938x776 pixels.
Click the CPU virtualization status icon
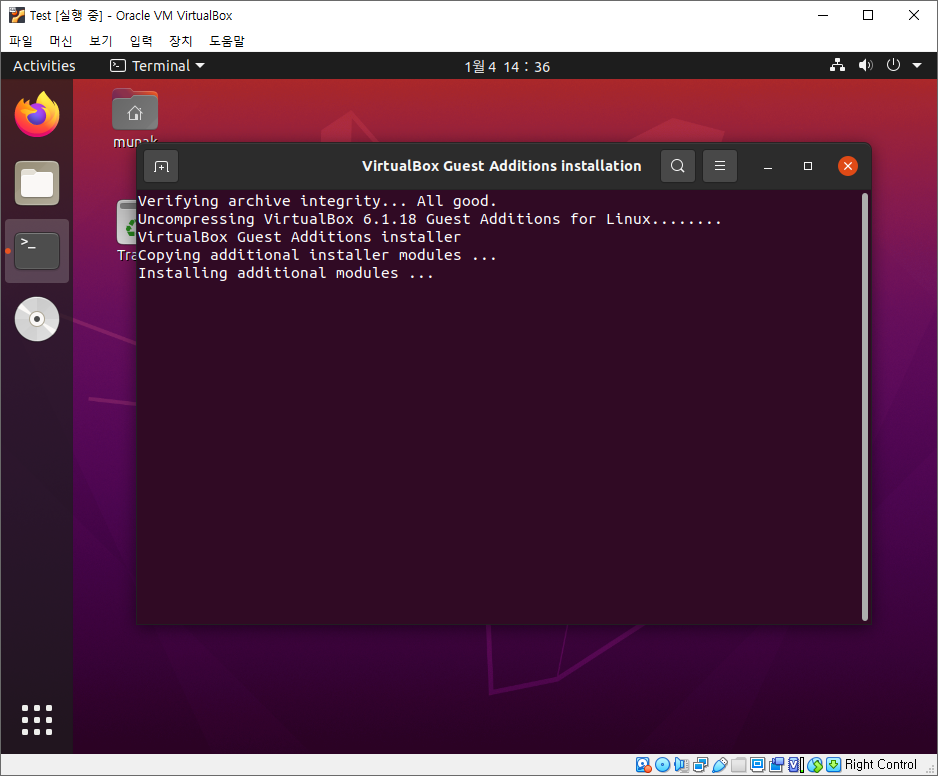(796, 765)
